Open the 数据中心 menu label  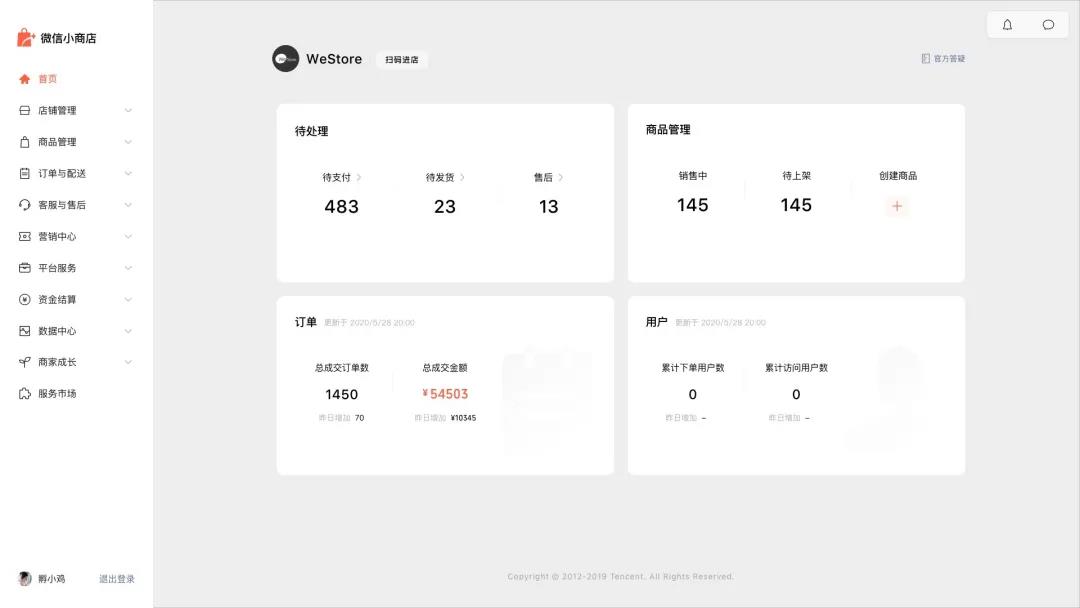(57, 331)
